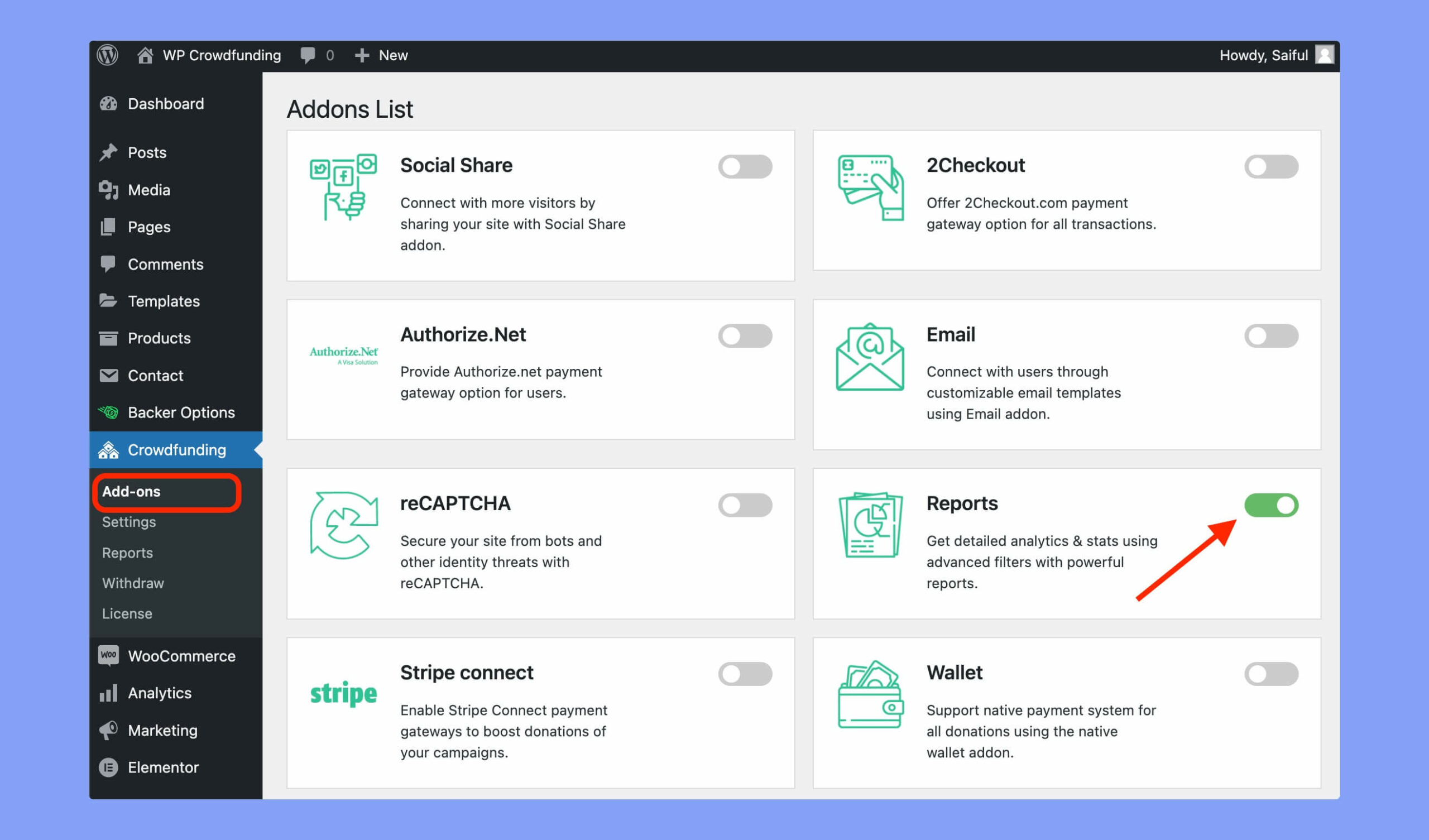Viewport: 1429px width, 840px height.
Task: Open the Dashboard sidebar item
Action: click(166, 103)
